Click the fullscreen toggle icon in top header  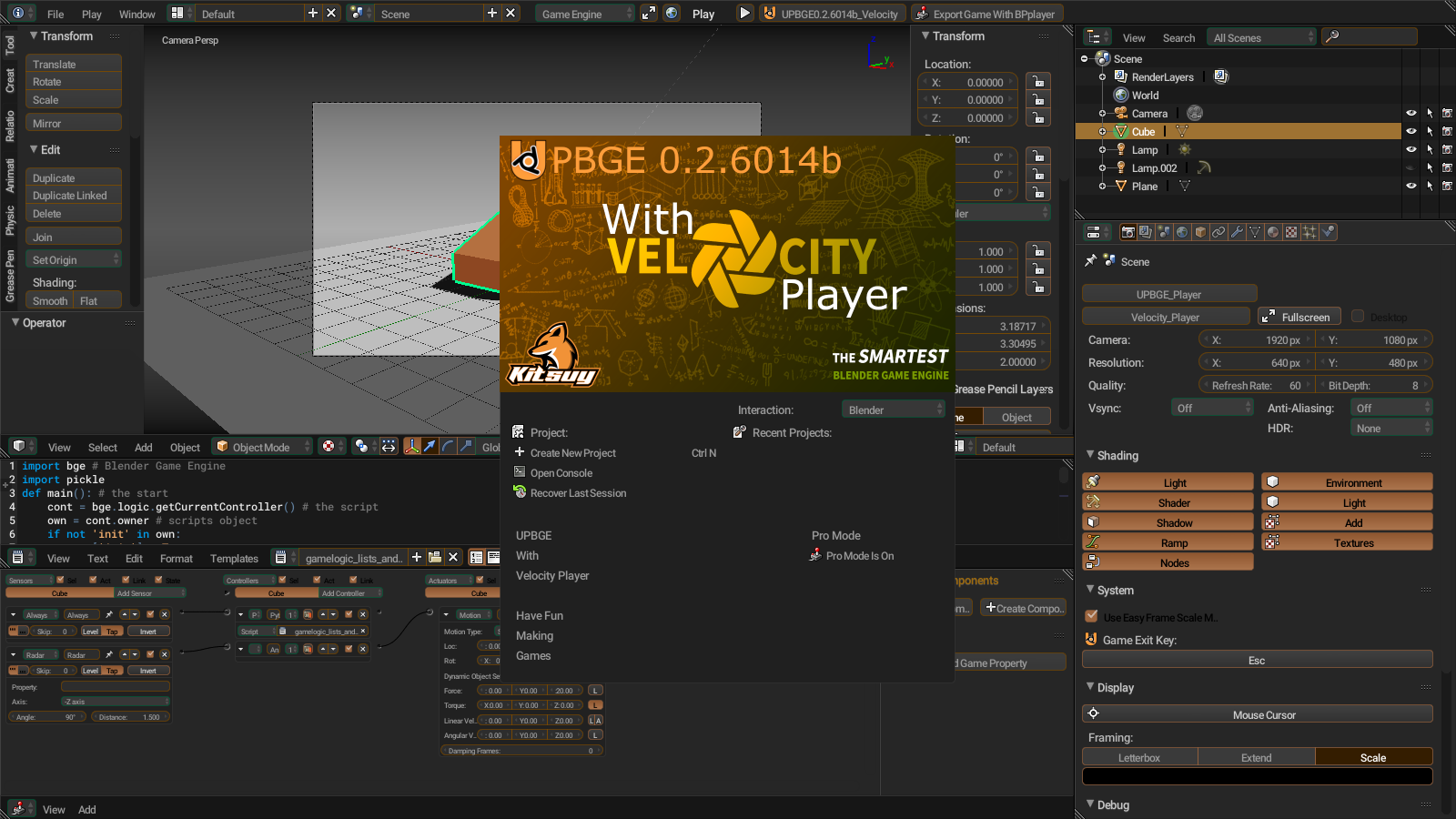(x=648, y=13)
